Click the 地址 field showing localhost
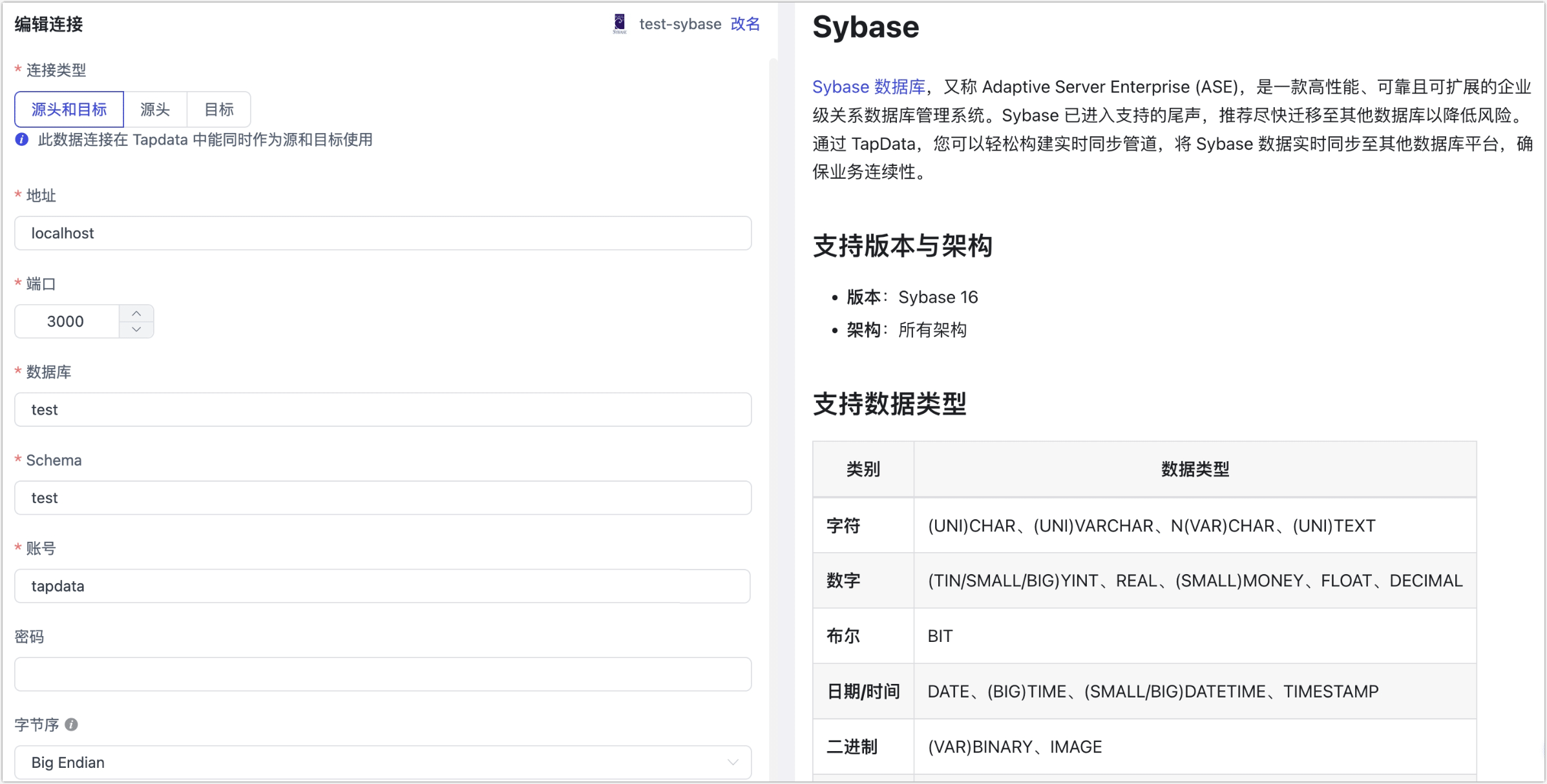Viewport: 1547px width, 784px height. [x=383, y=233]
